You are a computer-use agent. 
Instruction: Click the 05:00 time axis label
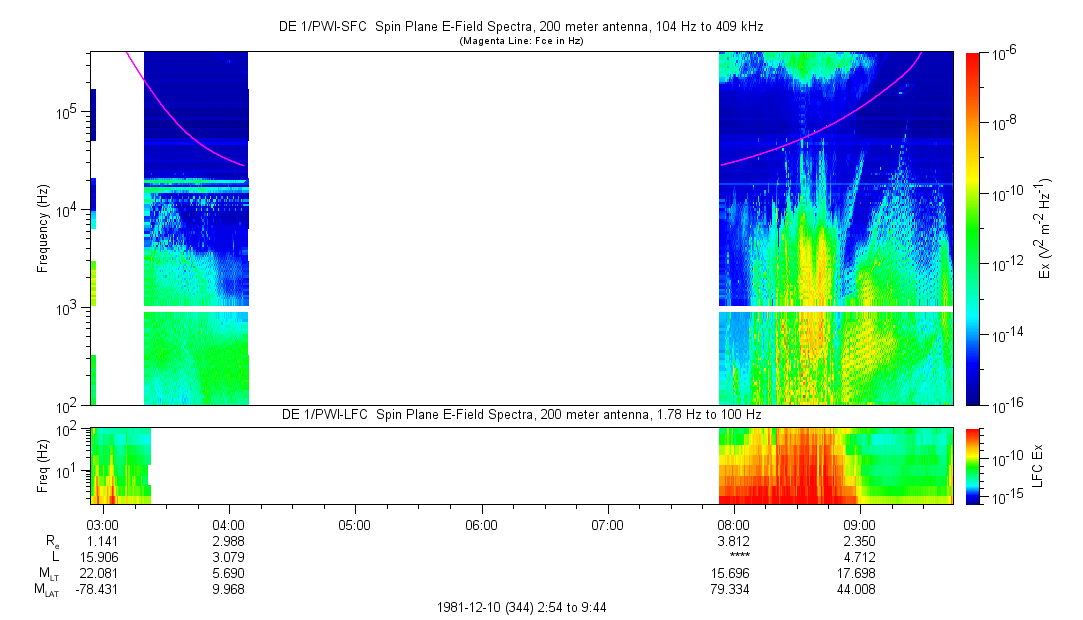tap(355, 524)
